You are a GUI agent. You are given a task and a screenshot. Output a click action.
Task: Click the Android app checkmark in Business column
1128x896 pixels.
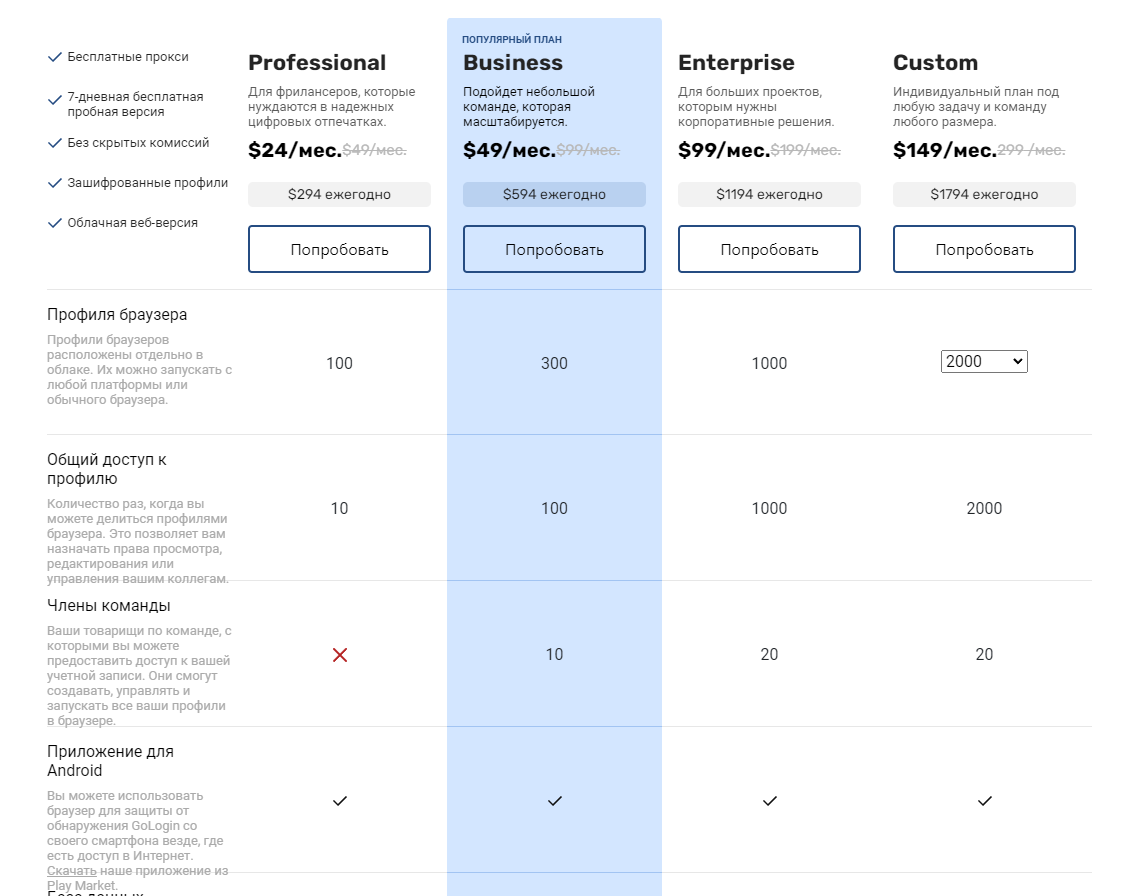pos(555,800)
